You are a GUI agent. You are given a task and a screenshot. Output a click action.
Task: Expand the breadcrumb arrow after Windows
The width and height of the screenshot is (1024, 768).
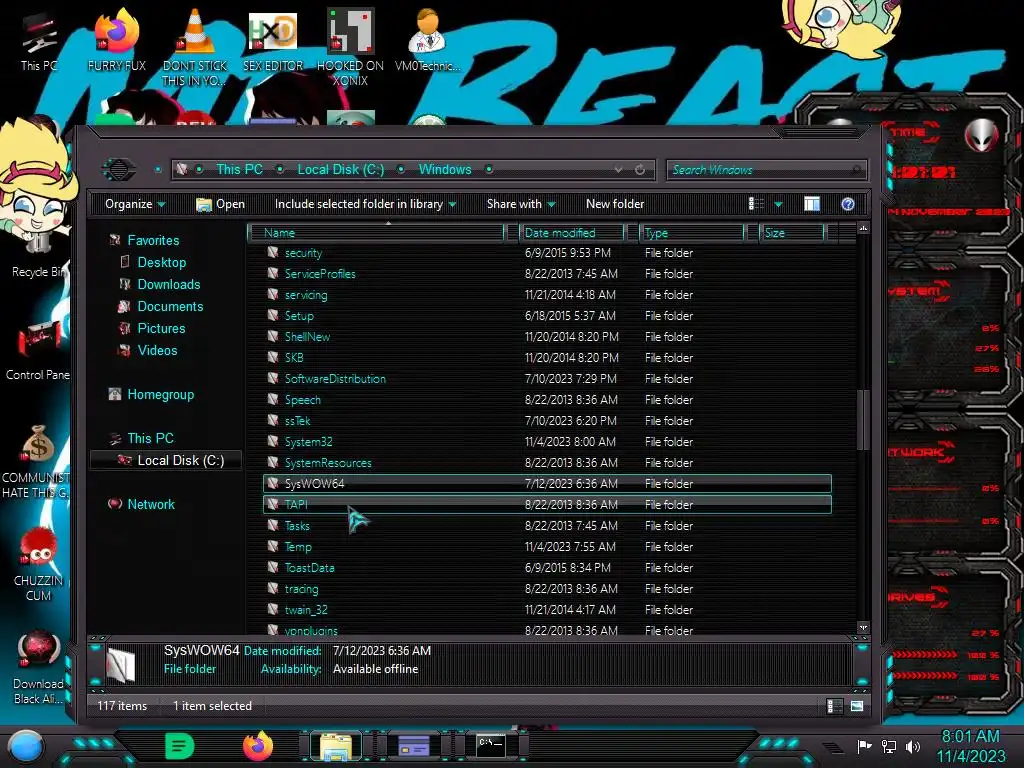(x=488, y=170)
